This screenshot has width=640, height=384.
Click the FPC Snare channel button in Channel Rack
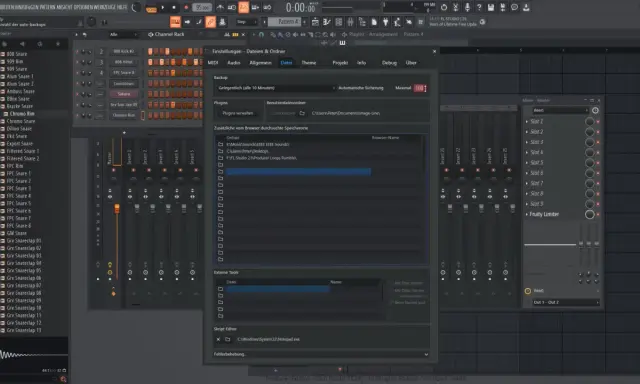(x=124, y=73)
